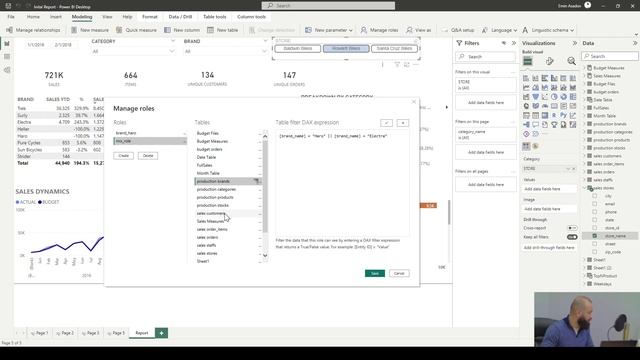
Task: Select the Analytics magnifier icon
Action: click(x=571, y=61)
